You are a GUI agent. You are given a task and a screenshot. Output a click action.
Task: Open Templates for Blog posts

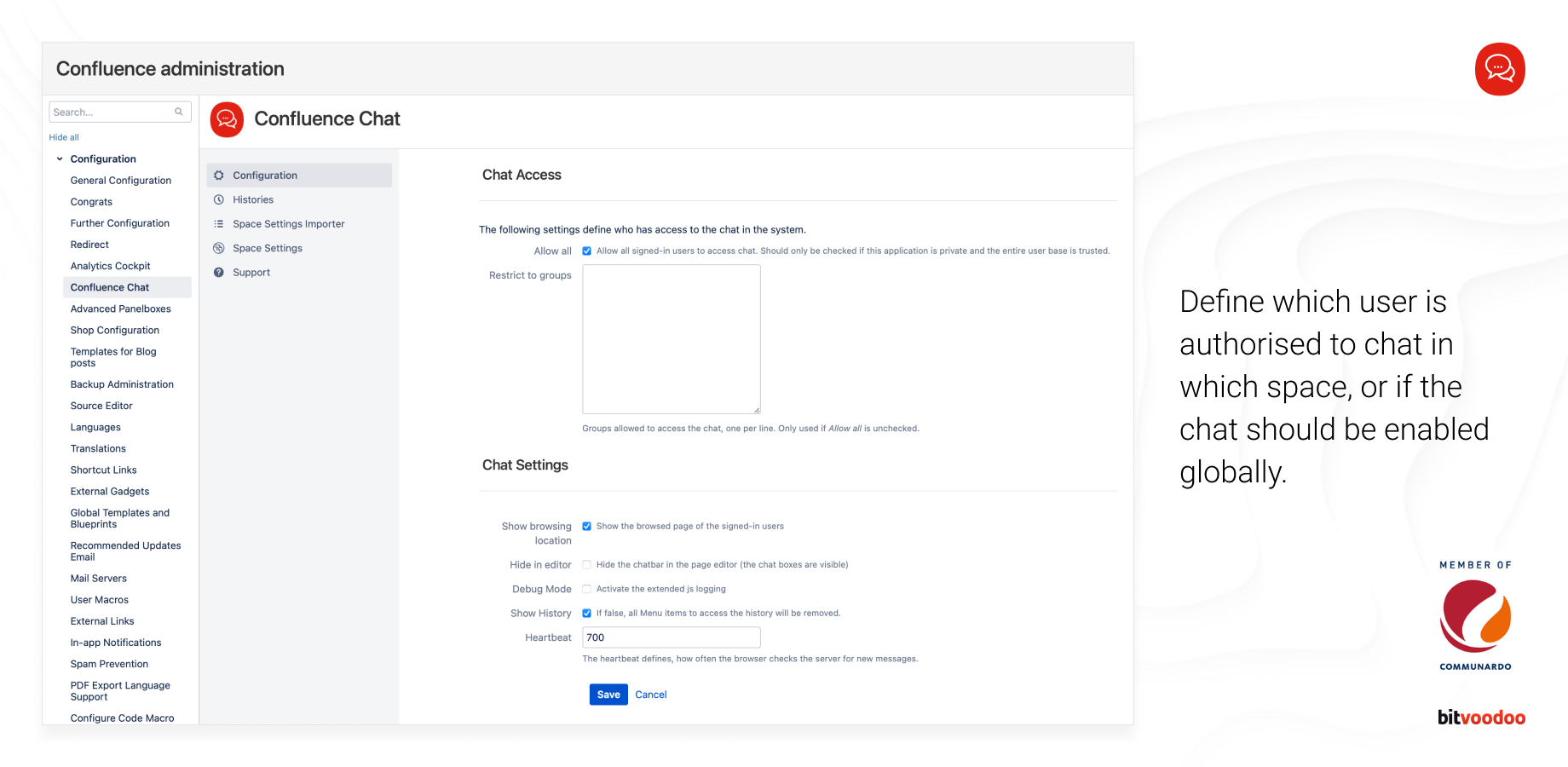113,357
